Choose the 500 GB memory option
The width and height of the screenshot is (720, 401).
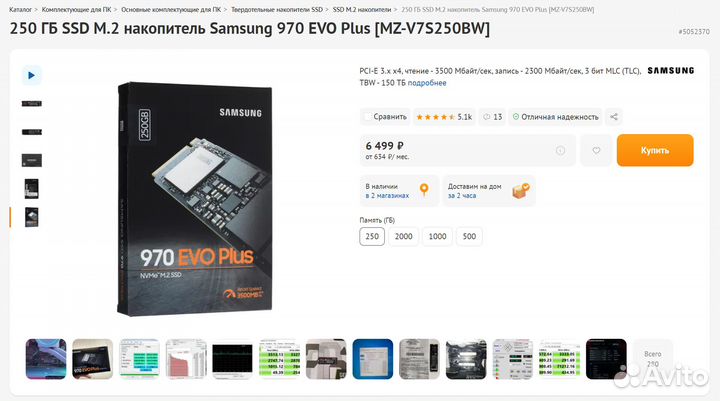pos(469,236)
